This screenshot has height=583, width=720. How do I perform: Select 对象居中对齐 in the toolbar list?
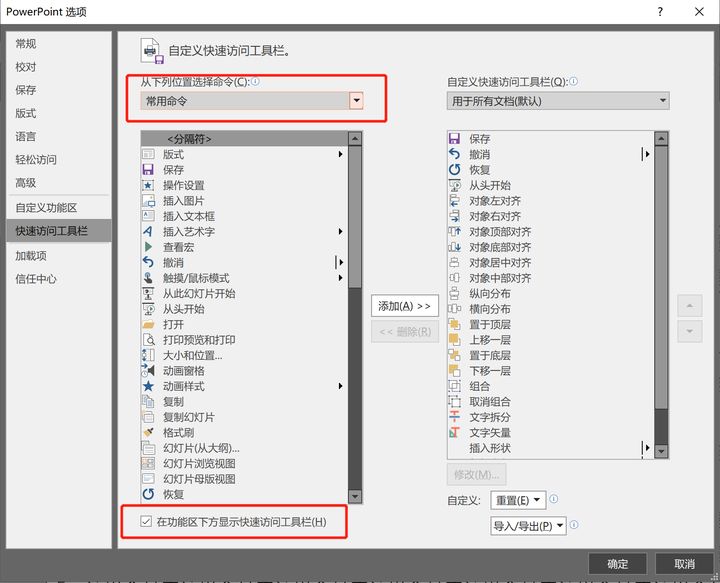pos(551,263)
